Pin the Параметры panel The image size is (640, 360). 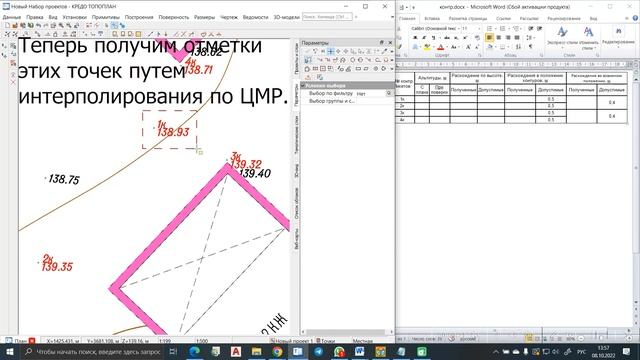click(382, 42)
